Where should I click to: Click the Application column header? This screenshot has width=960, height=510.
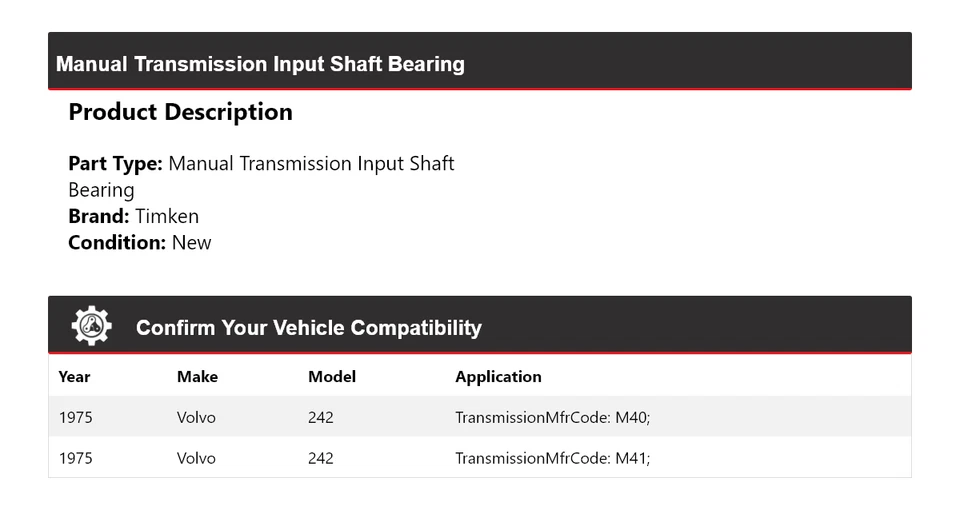pyautogui.click(x=498, y=377)
